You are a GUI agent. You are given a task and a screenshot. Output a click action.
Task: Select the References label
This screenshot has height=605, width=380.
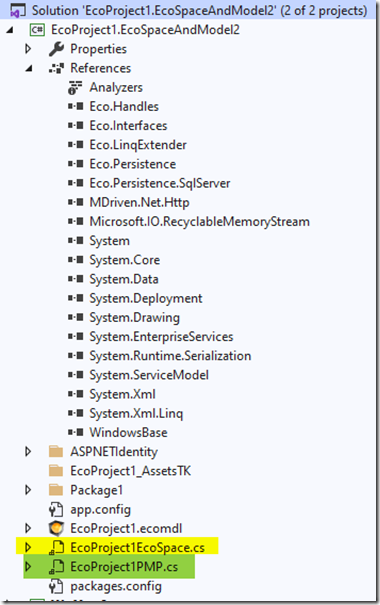click(101, 68)
